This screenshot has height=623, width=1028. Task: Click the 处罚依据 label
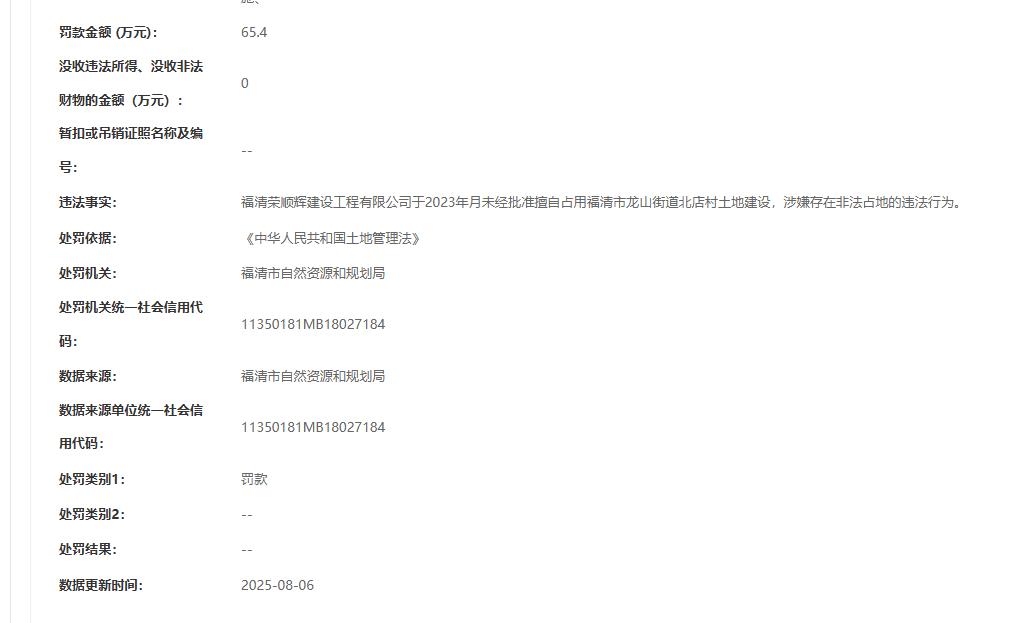[x=88, y=238]
